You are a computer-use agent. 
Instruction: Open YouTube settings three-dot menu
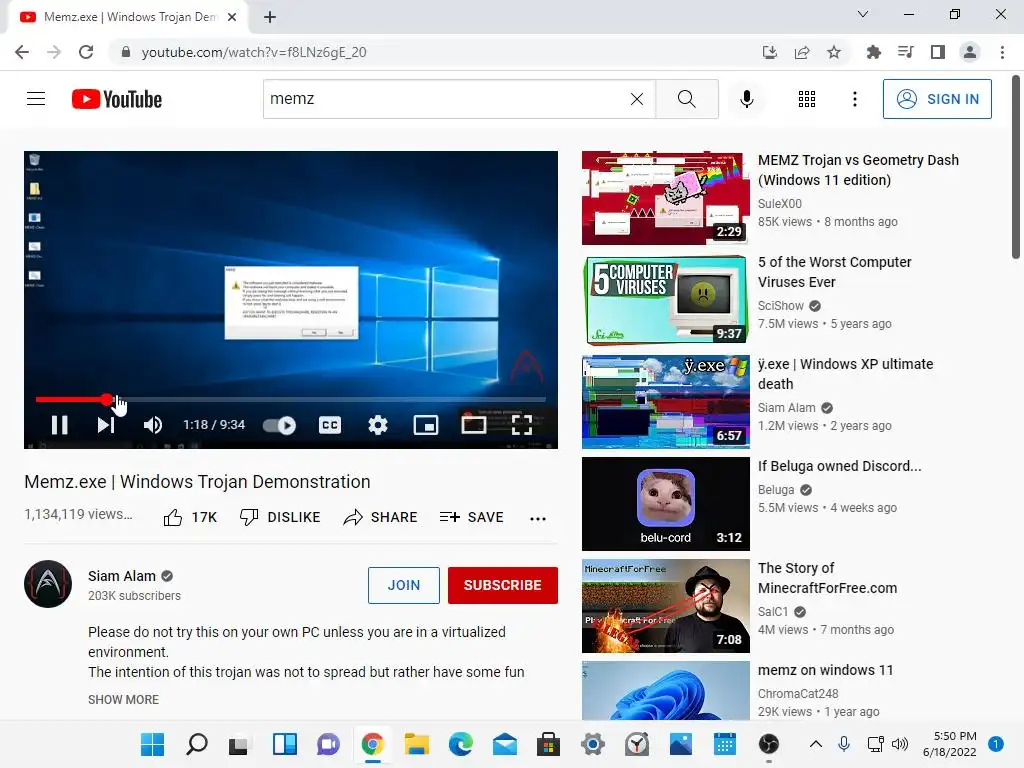click(x=854, y=99)
